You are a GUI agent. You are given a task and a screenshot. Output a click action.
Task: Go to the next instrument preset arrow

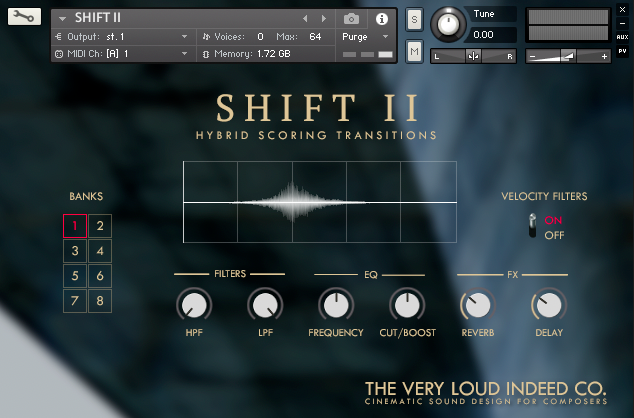pyautogui.click(x=323, y=18)
